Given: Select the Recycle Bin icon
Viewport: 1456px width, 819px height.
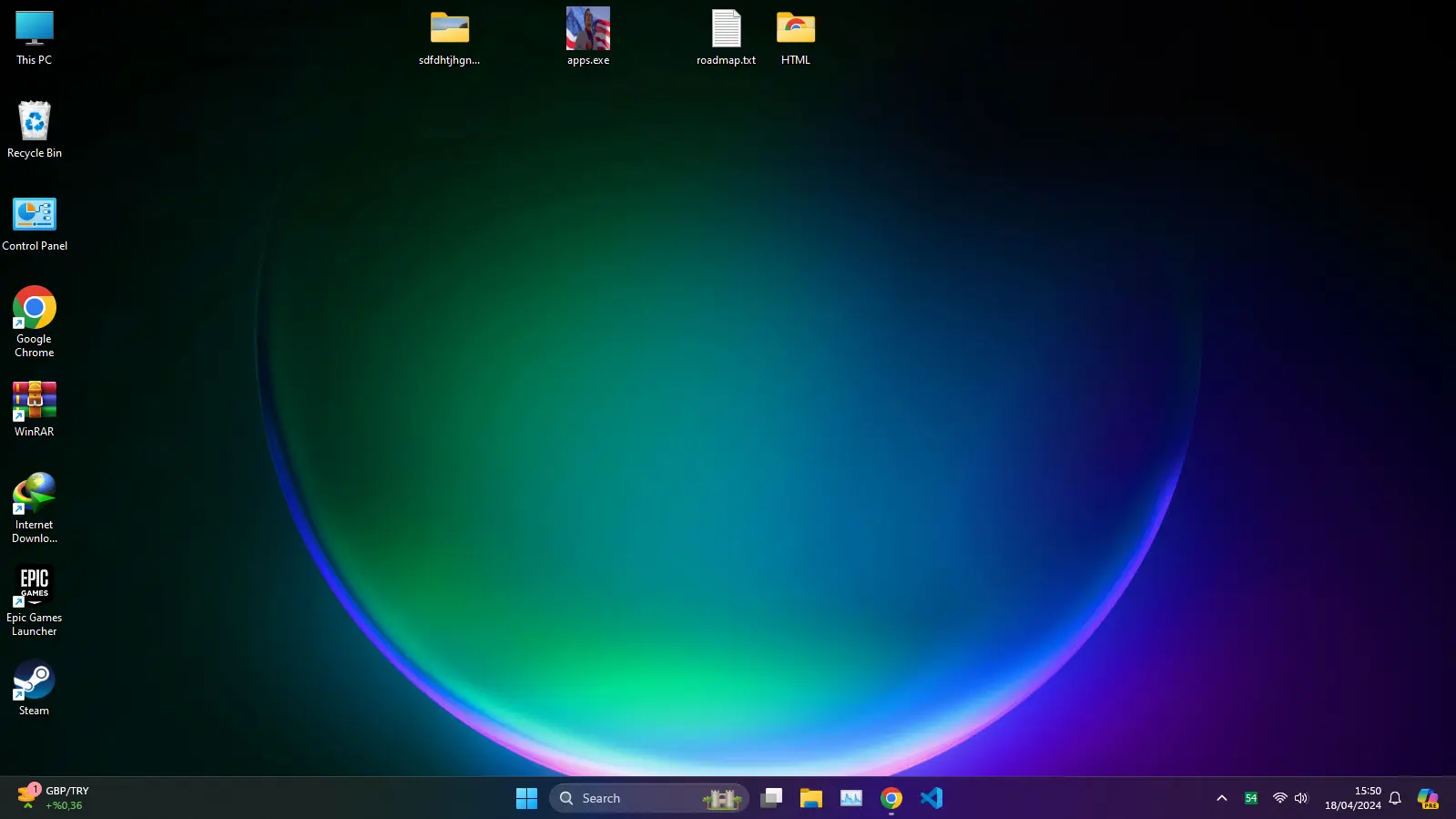Looking at the screenshot, I should (x=35, y=130).
